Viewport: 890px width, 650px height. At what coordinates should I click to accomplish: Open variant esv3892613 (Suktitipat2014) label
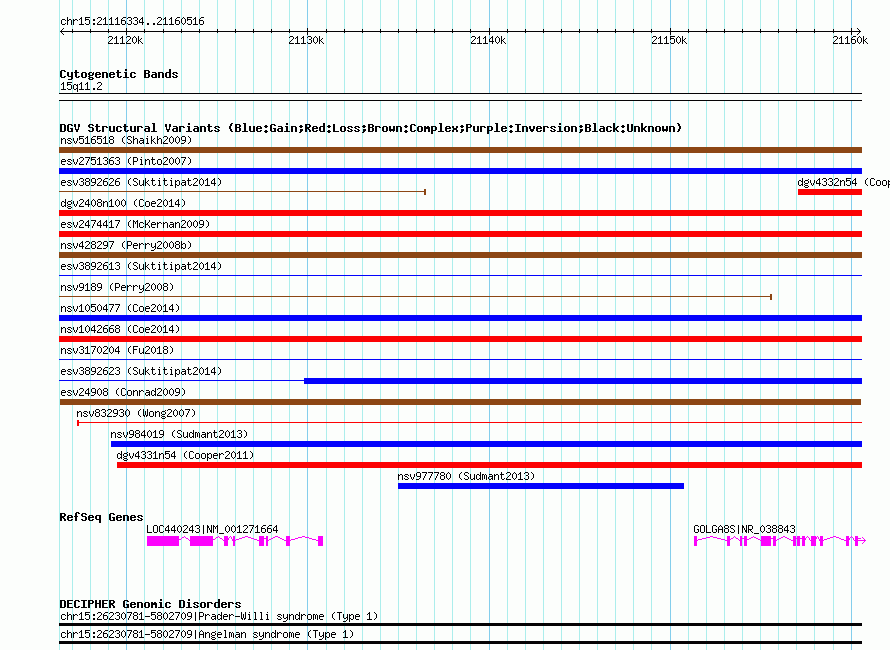tap(141, 266)
